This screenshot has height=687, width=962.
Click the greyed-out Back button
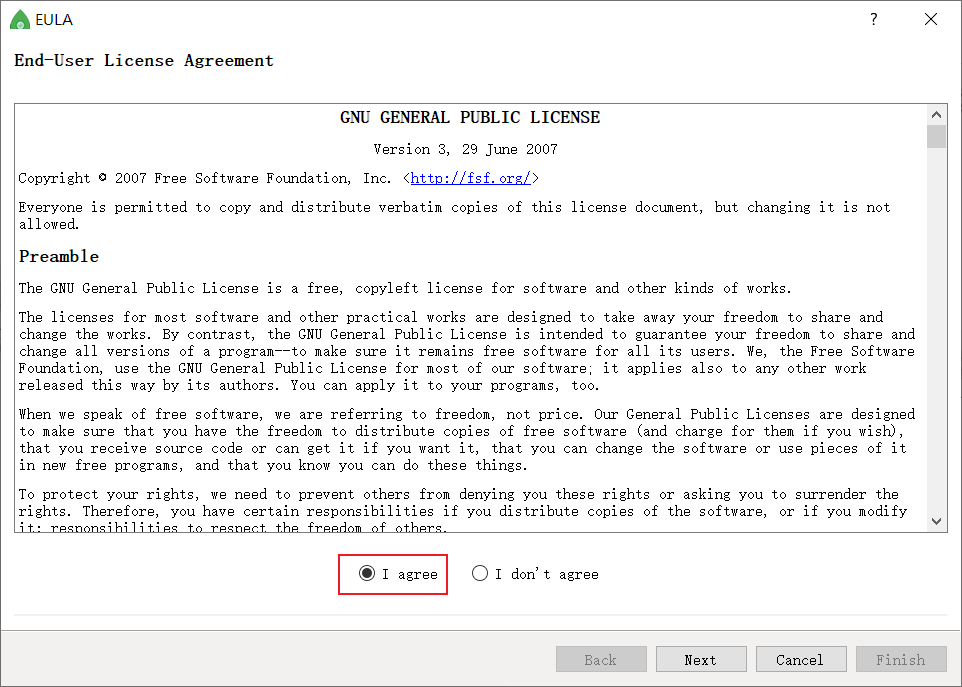point(601,659)
